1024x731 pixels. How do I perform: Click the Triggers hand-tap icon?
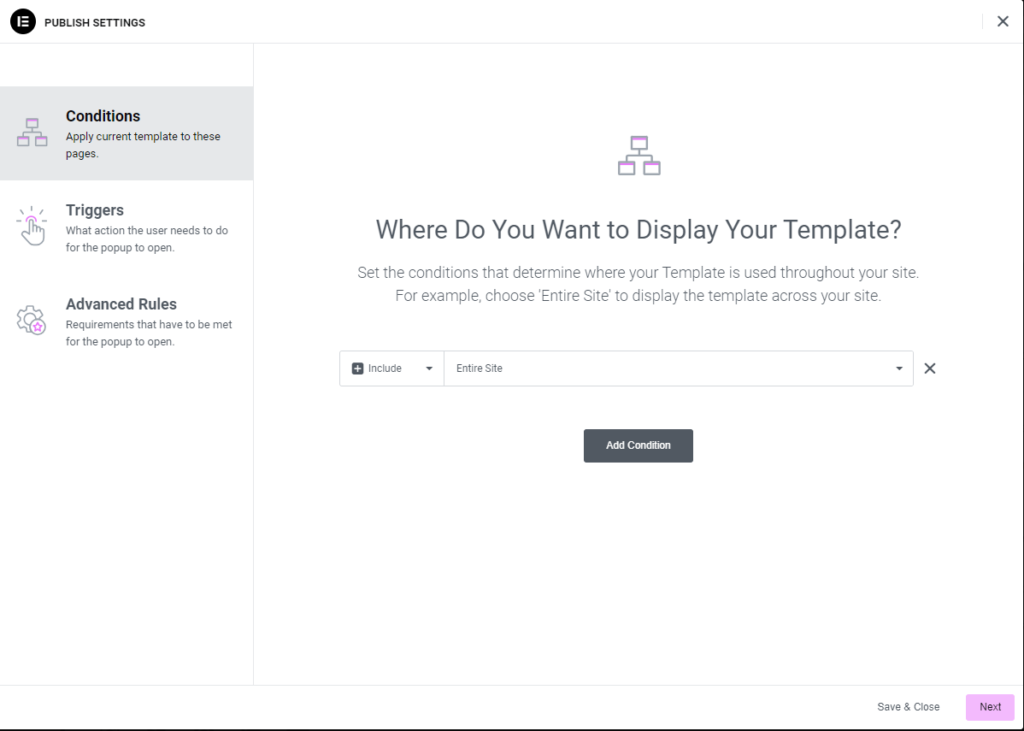pos(31,226)
